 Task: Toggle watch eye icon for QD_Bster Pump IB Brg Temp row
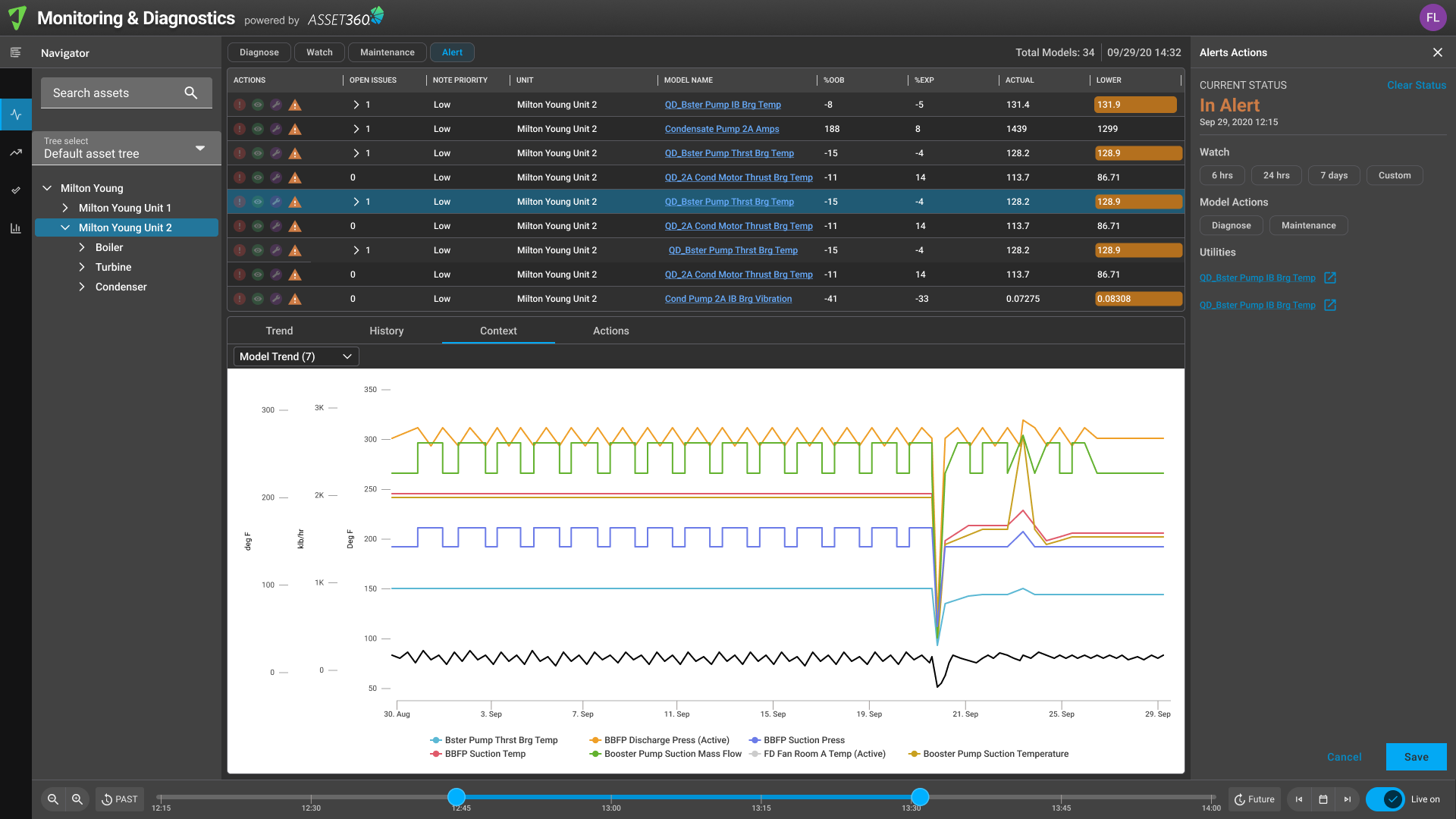pyautogui.click(x=258, y=105)
